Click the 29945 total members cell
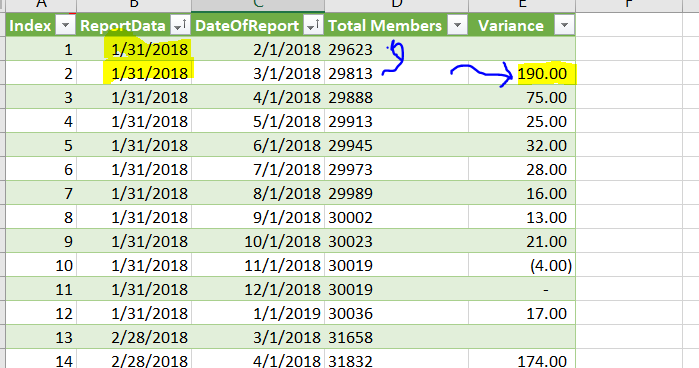This screenshot has height=368, width=699. [396, 145]
